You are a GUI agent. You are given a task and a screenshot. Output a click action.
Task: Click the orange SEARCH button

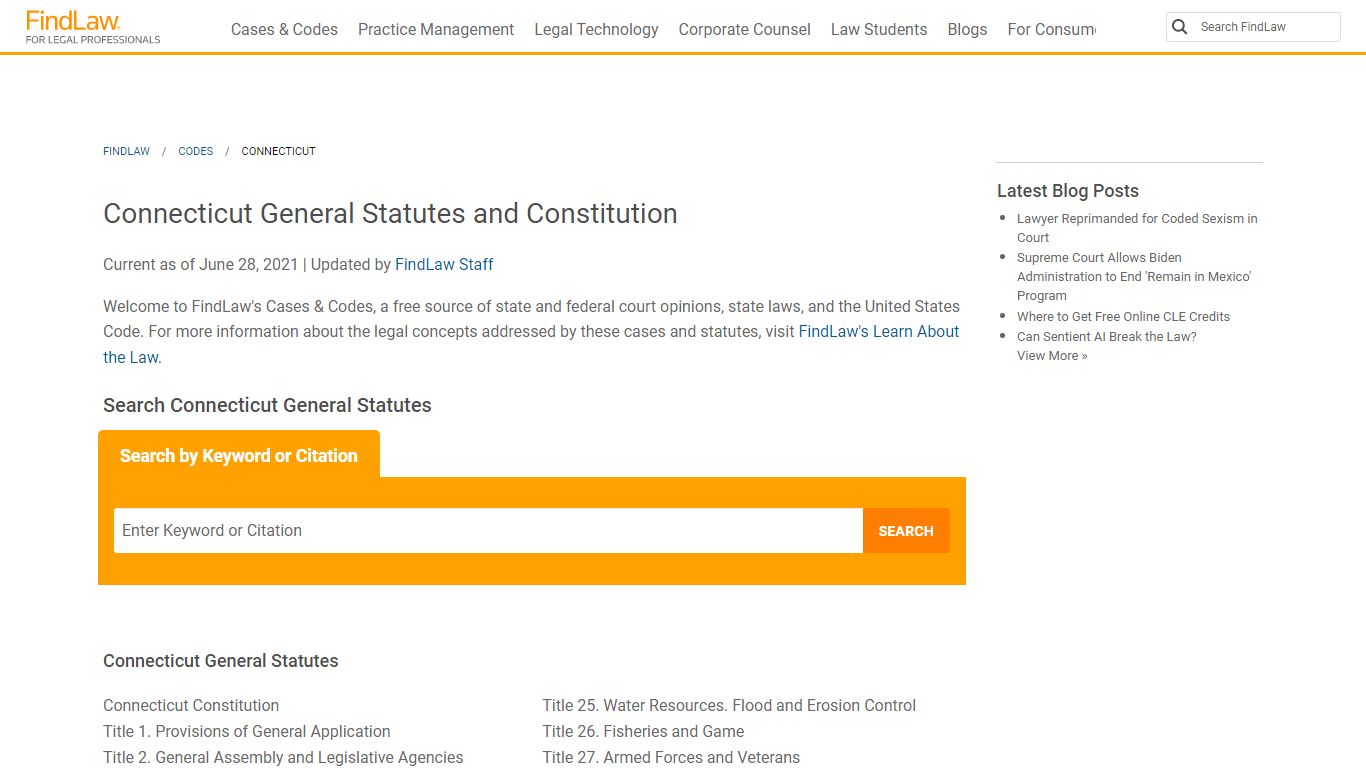click(906, 531)
